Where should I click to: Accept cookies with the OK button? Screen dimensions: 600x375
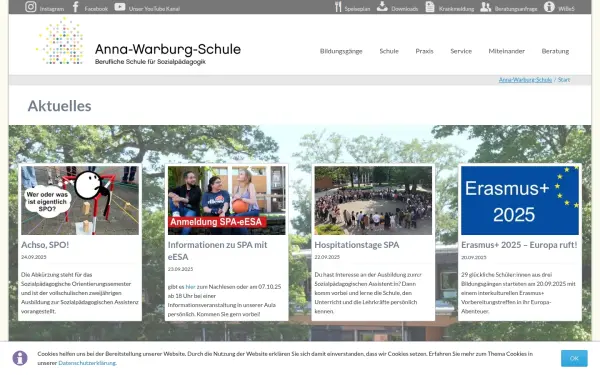click(574, 358)
